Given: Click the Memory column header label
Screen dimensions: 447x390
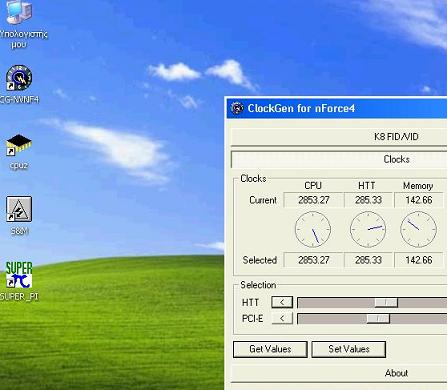Looking at the screenshot, I should 418,186.
